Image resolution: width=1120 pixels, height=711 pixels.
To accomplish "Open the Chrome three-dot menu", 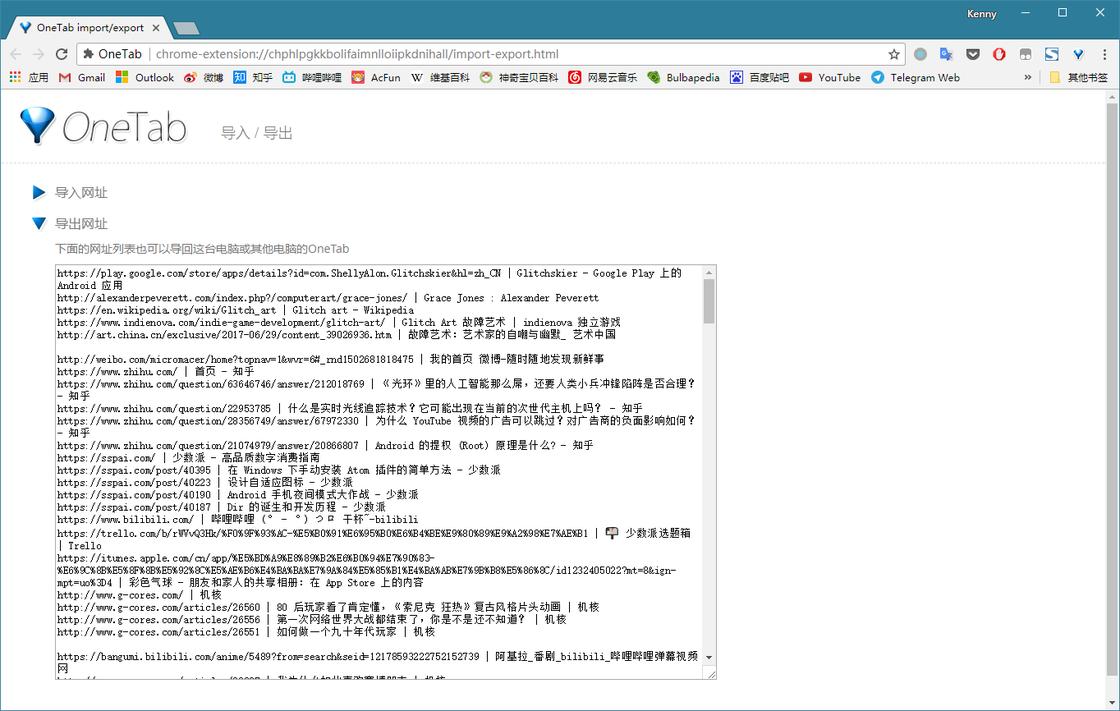I will (1104, 54).
